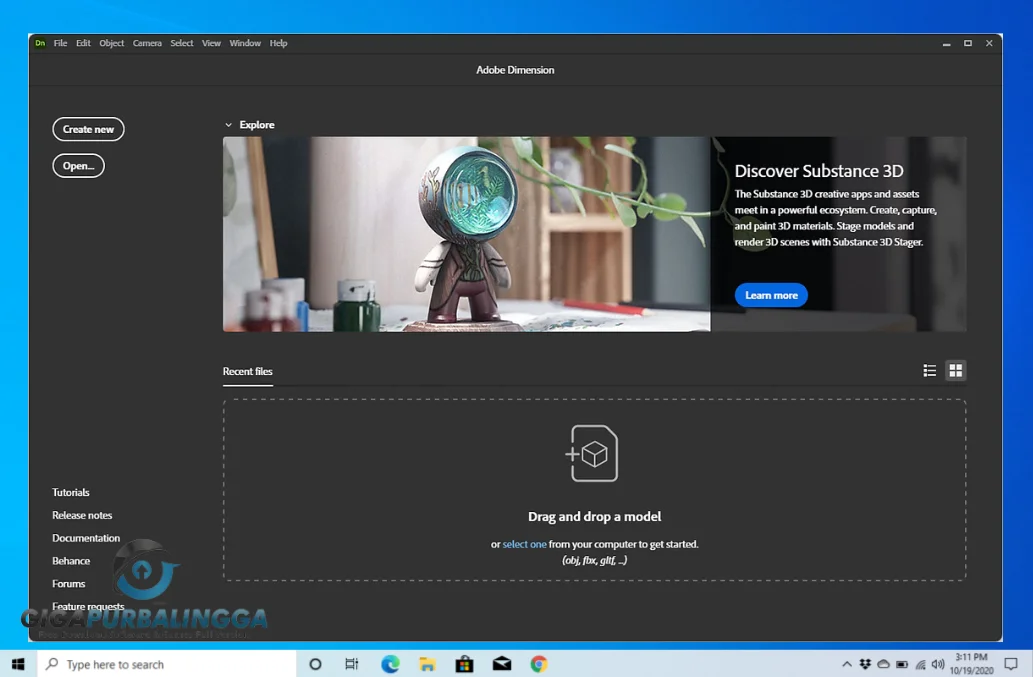Viewport: 1033px width, 677px height.
Task: Select grid view for Recent files
Action: [x=956, y=370]
